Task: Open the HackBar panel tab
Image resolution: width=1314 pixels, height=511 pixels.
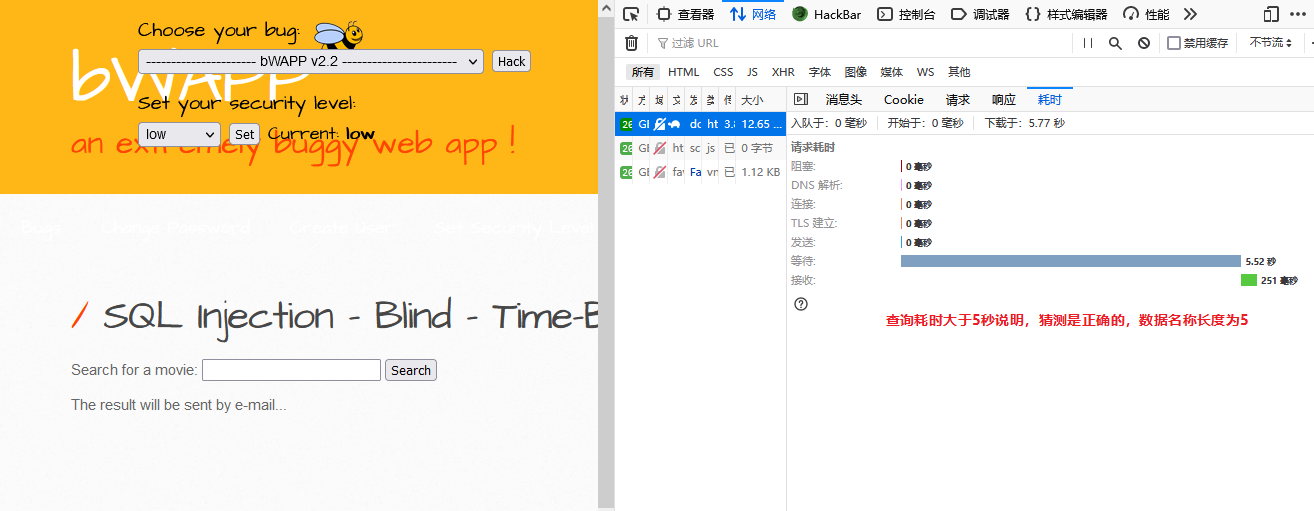Action: tap(828, 14)
